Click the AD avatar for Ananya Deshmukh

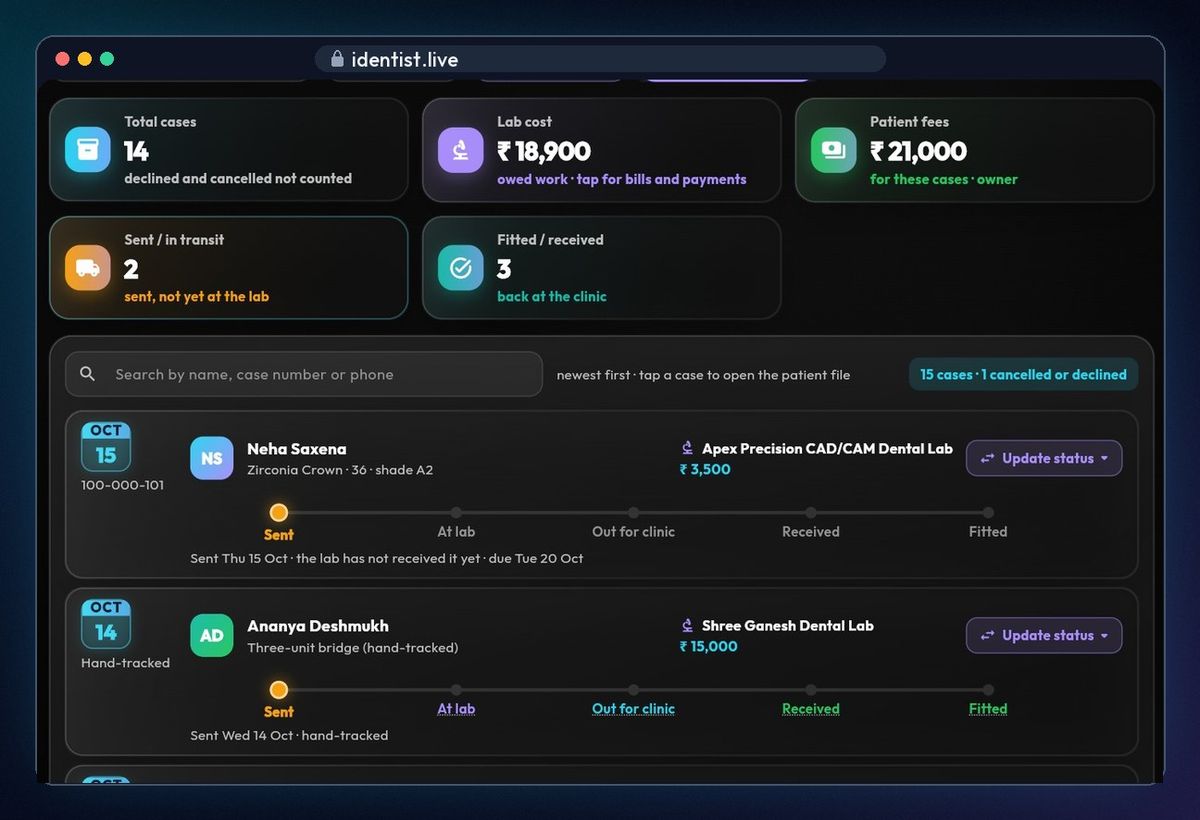point(212,635)
